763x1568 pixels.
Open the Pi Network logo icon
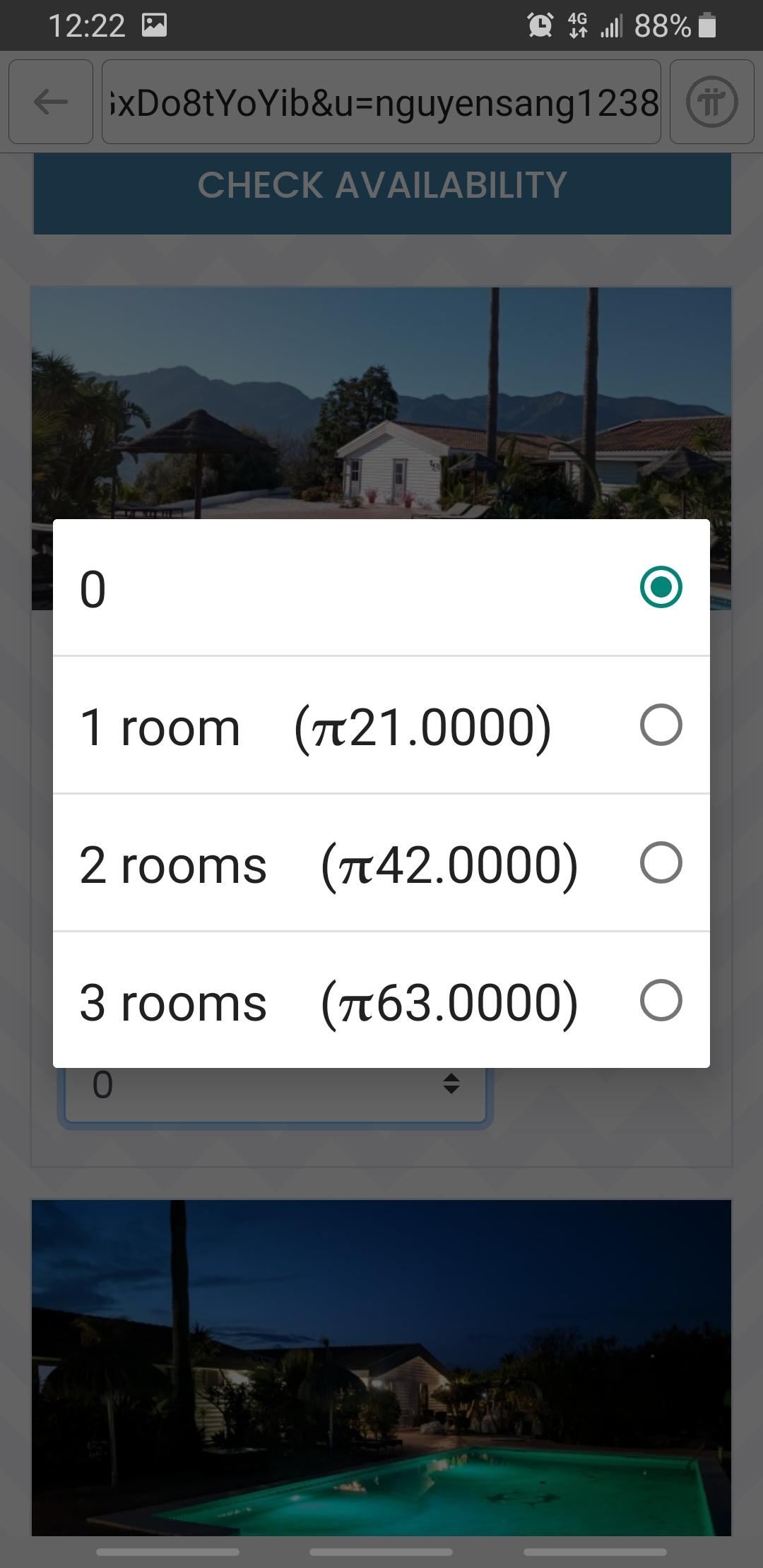click(711, 102)
